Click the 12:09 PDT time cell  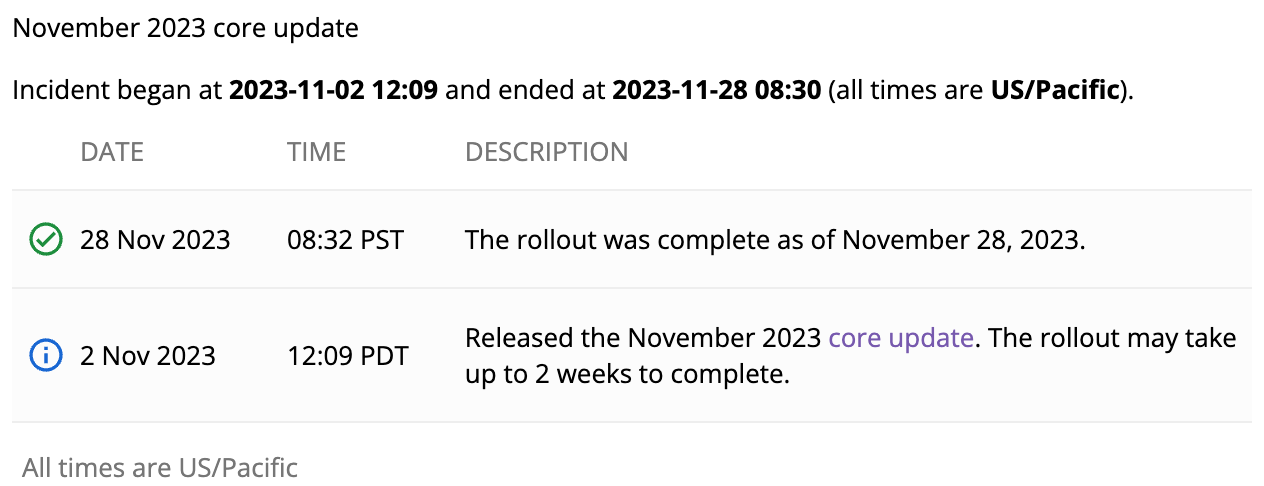pos(347,356)
